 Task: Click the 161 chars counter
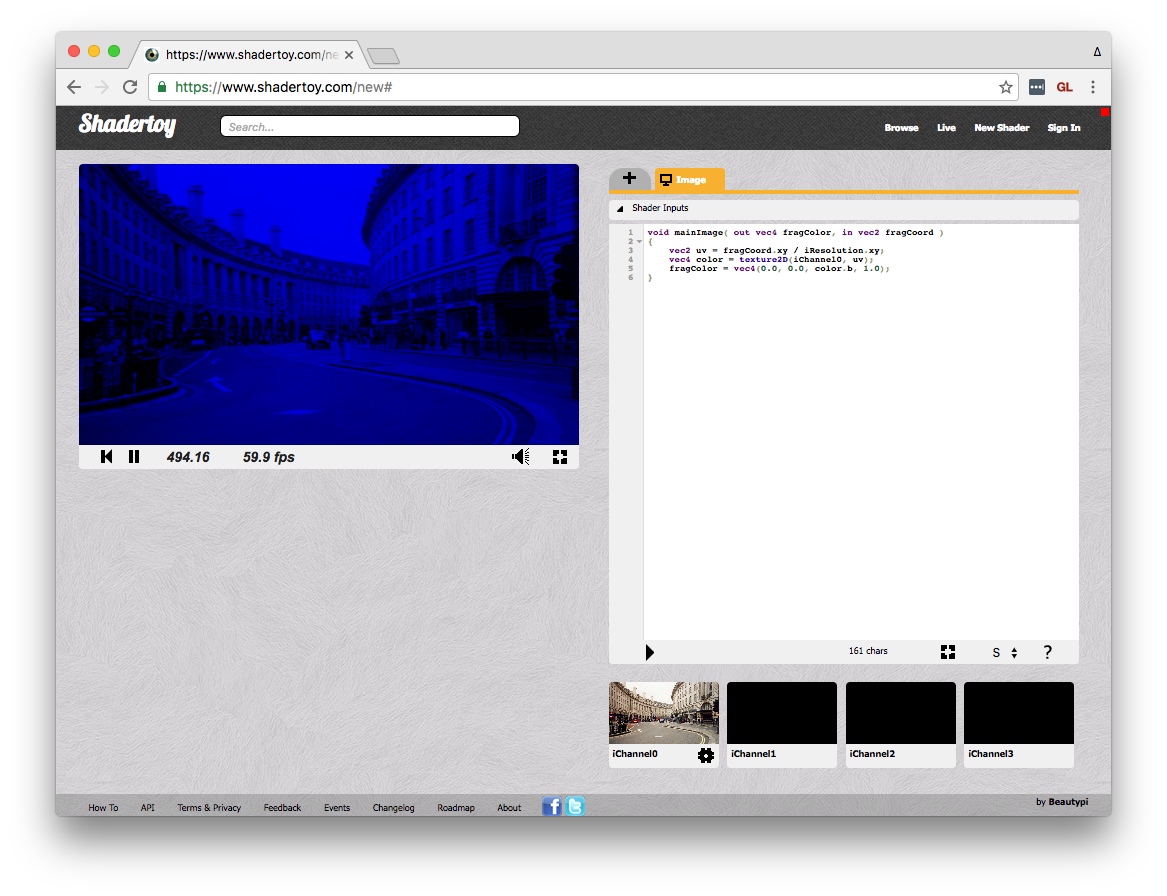pos(868,651)
